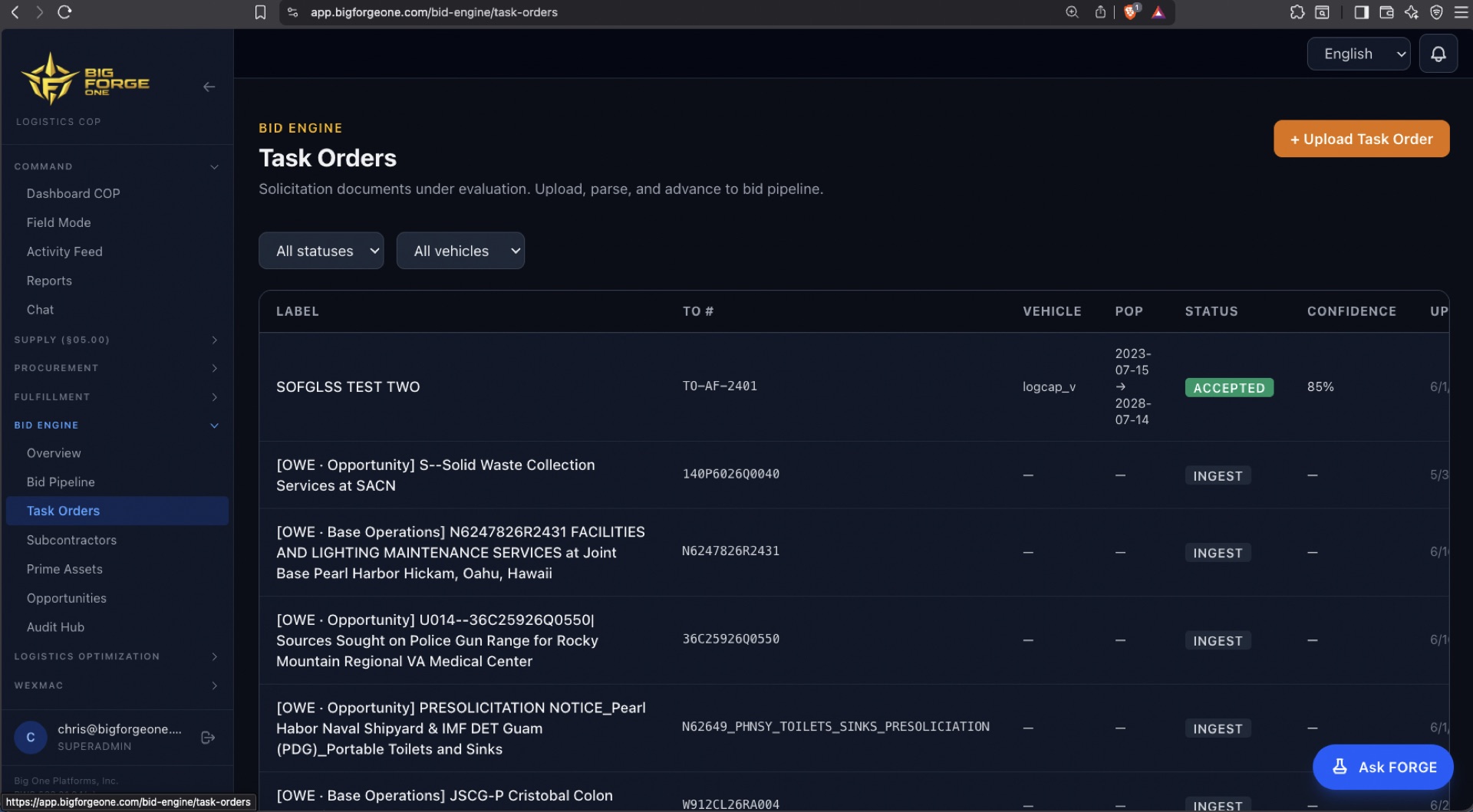
Task: Click the Upload Task Order button
Action: (x=1361, y=139)
